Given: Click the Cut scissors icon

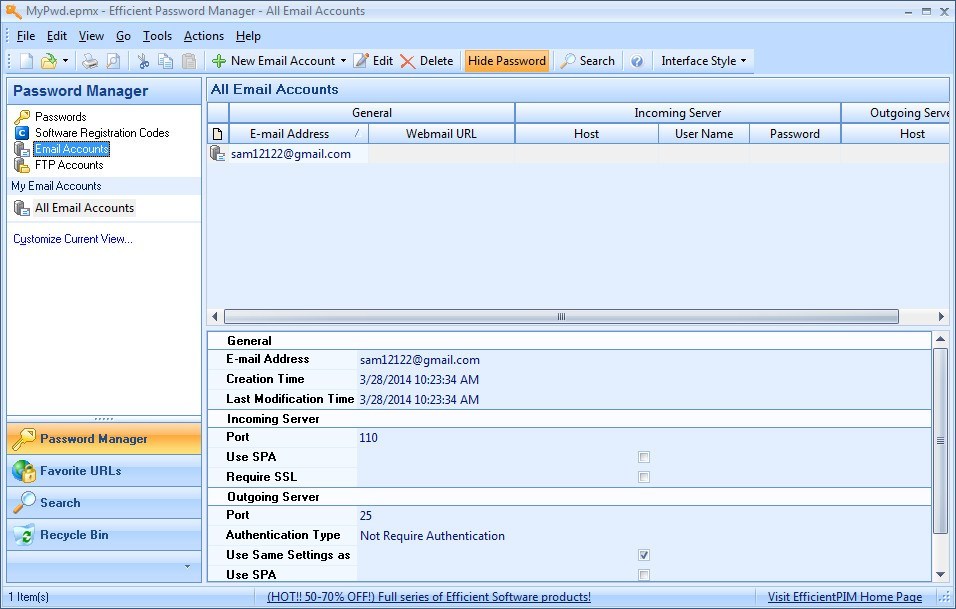Looking at the screenshot, I should click(x=143, y=61).
